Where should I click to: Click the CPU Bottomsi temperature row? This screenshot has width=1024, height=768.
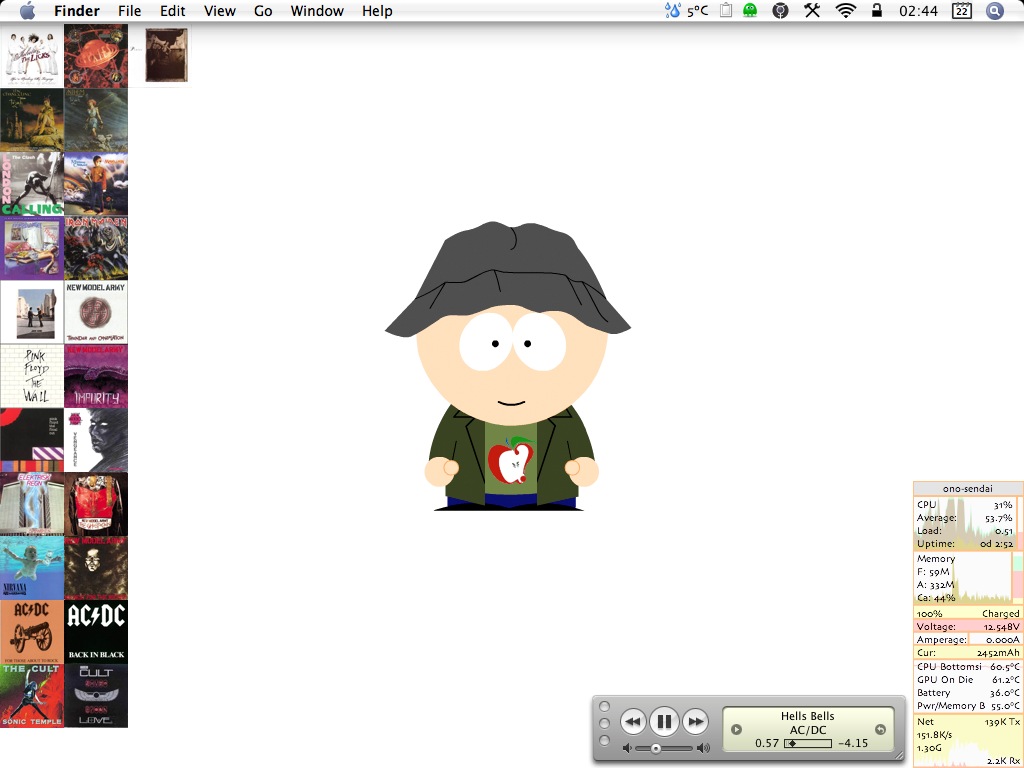968,667
